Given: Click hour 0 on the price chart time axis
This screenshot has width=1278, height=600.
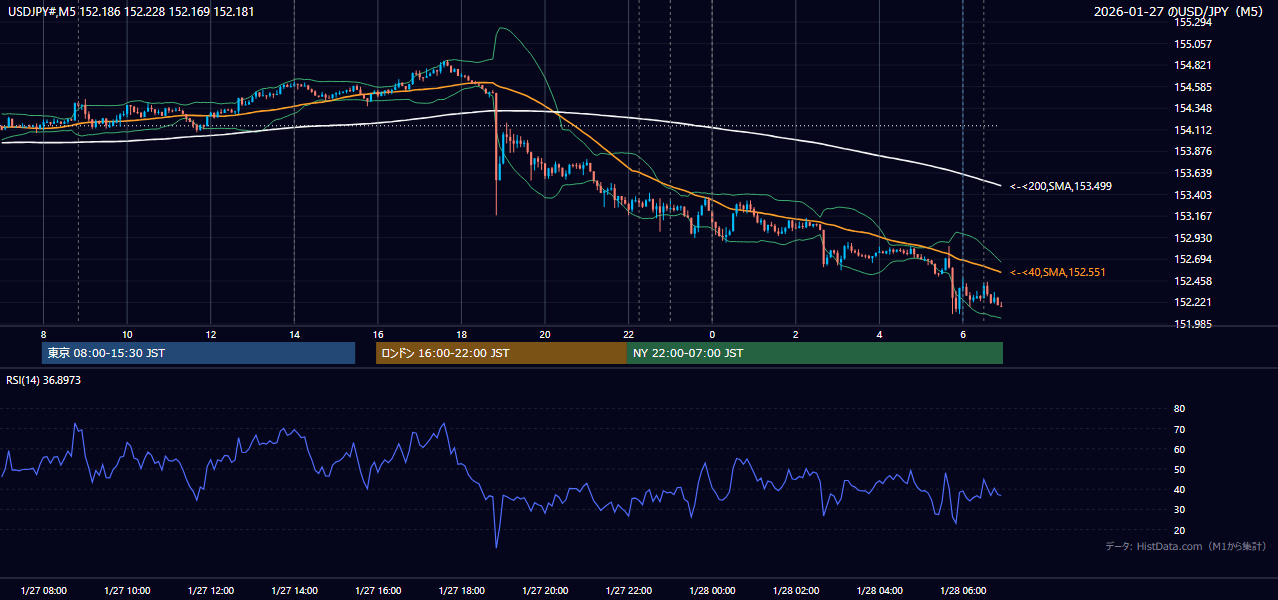Looking at the screenshot, I should [712, 334].
